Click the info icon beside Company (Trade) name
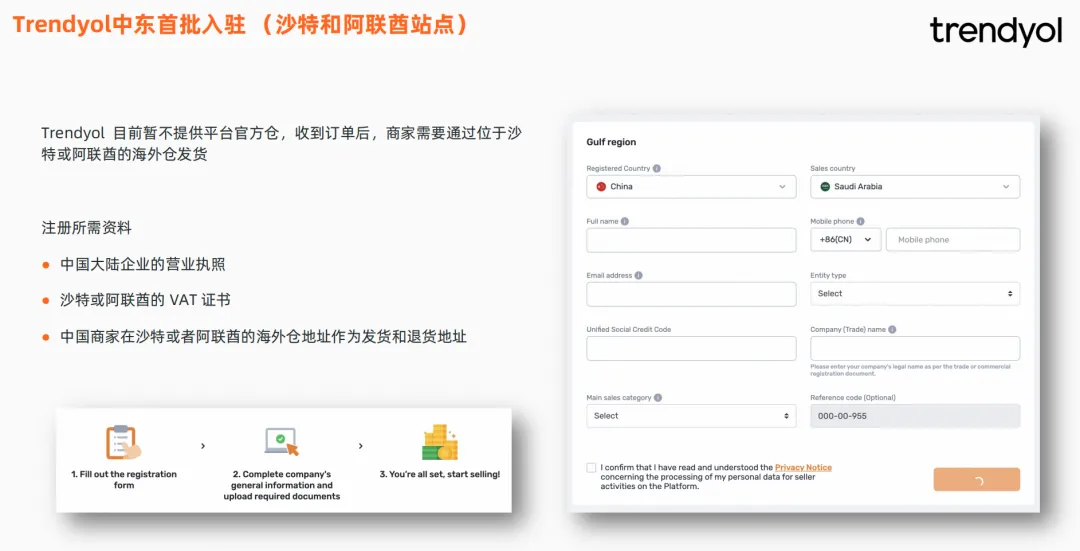 [x=892, y=329]
